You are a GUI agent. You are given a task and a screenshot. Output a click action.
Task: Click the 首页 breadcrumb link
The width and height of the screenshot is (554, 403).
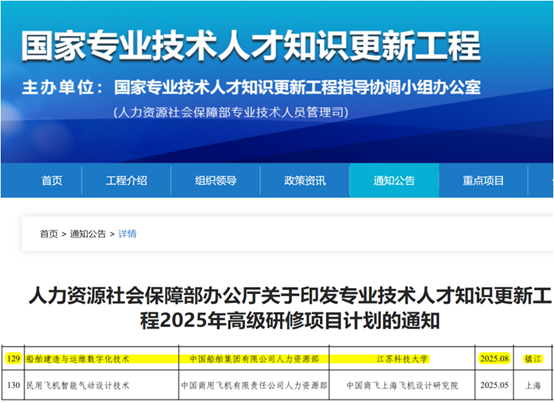(x=49, y=234)
